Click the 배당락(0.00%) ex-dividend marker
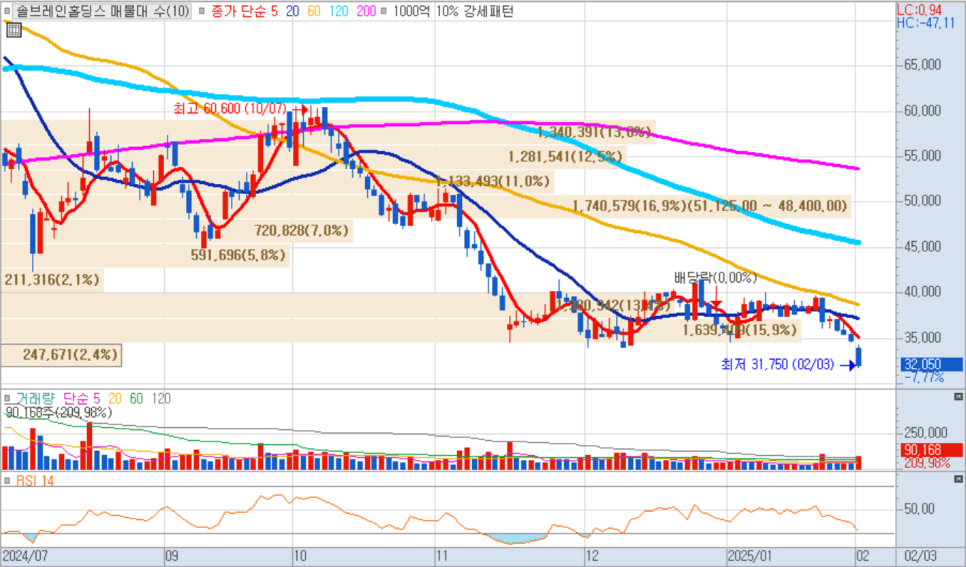This screenshot has width=966, height=567. click(x=715, y=277)
